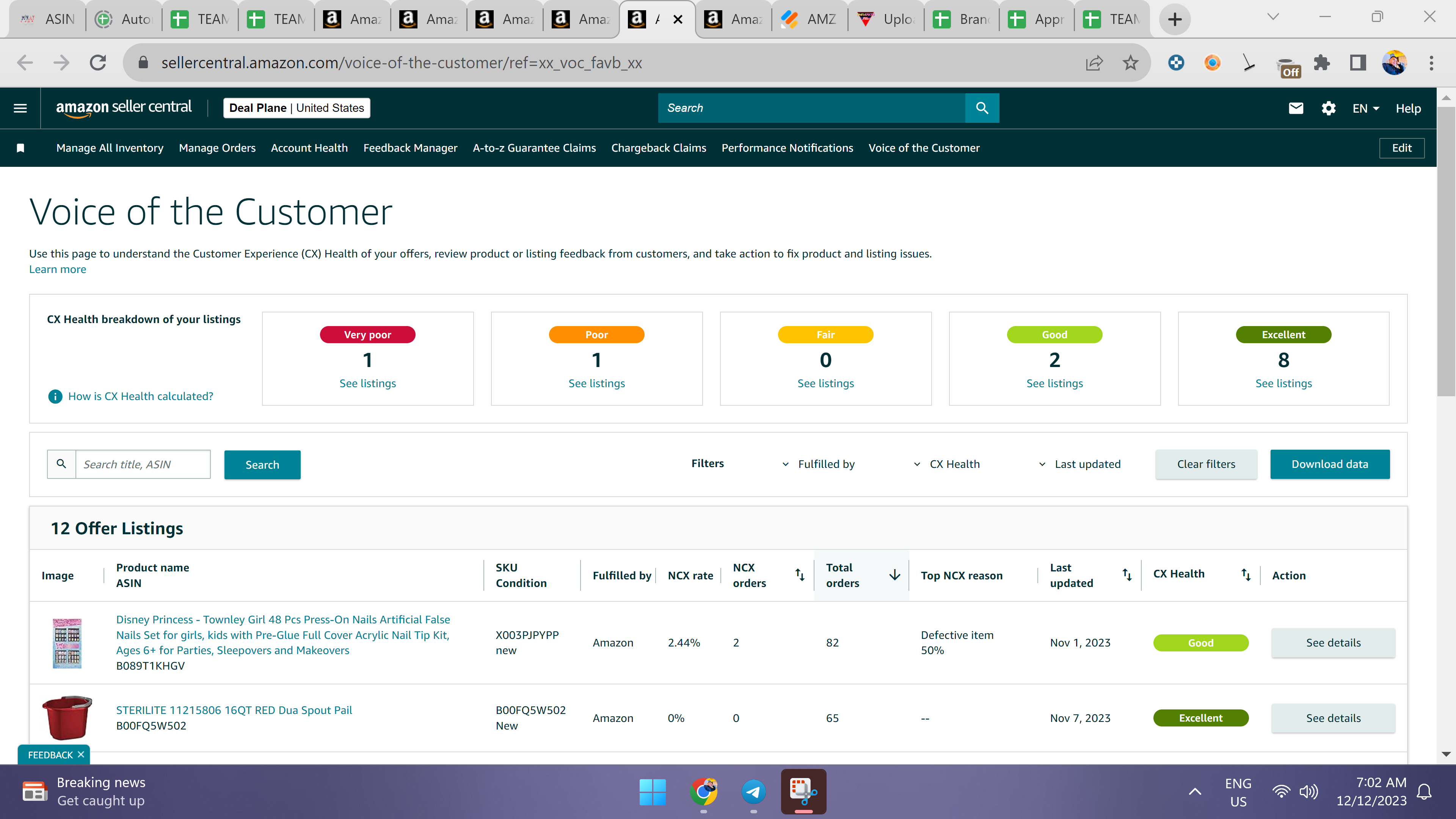Open the browser extensions puzzle icon
Viewport: 1456px width, 819px height.
[x=1321, y=63]
